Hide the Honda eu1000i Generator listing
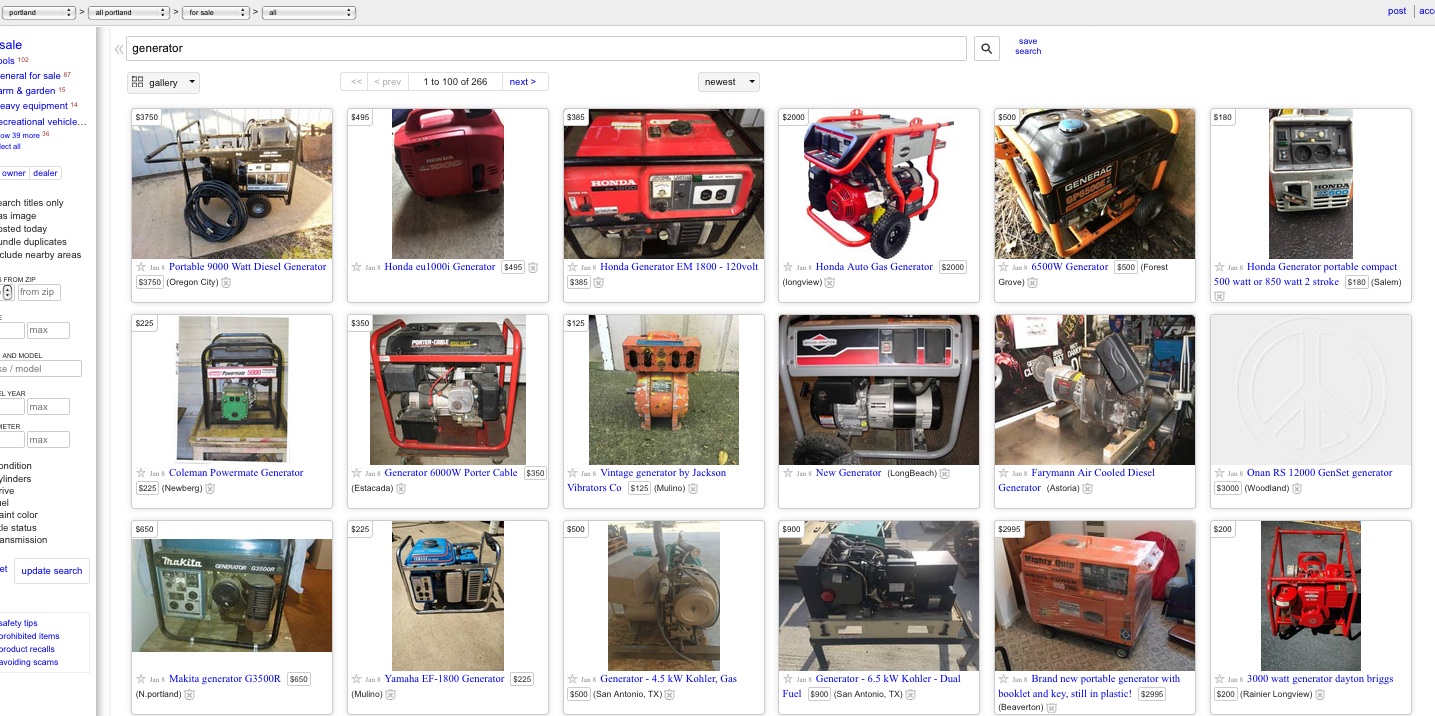 coord(533,267)
